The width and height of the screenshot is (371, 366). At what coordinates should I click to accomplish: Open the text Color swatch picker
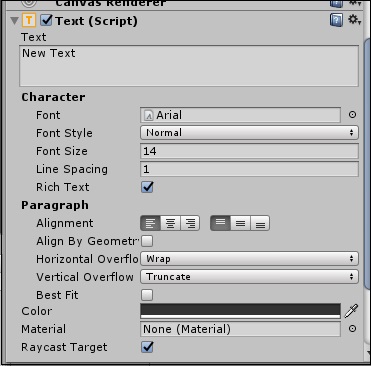point(240,311)
